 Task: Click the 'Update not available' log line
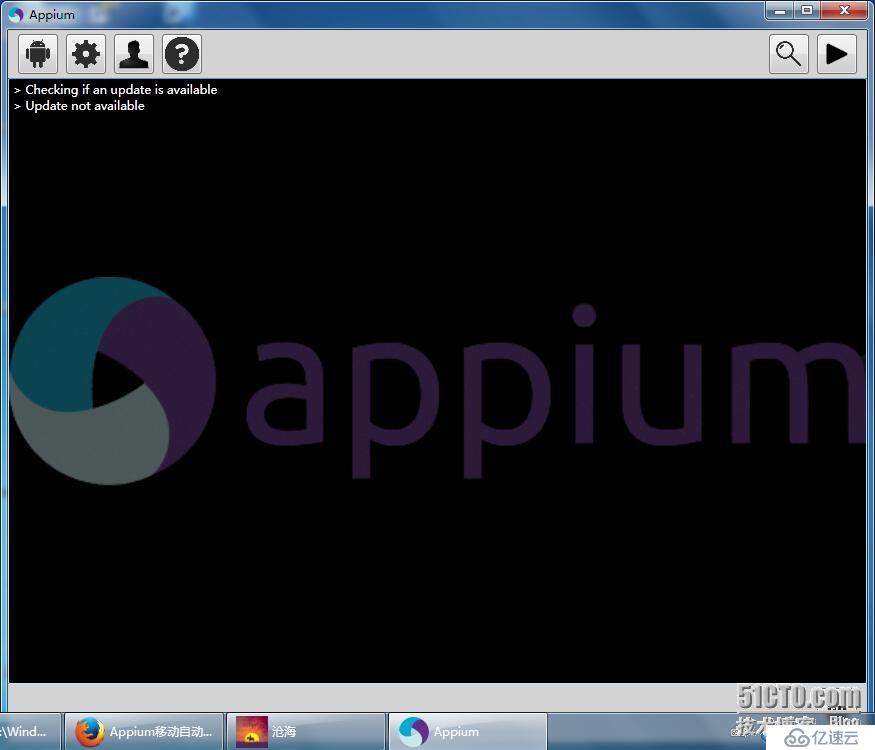(85, 105)
